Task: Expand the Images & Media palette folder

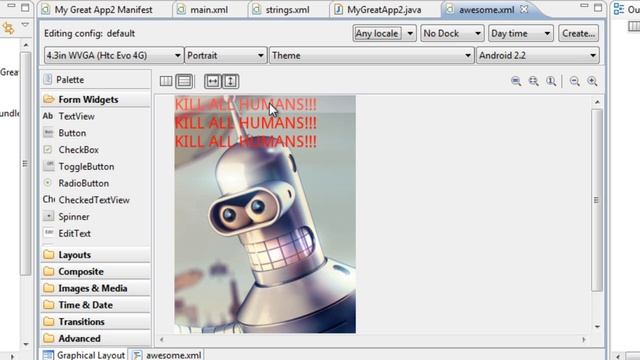Action: pyautogui.click(x=96, y=288)
